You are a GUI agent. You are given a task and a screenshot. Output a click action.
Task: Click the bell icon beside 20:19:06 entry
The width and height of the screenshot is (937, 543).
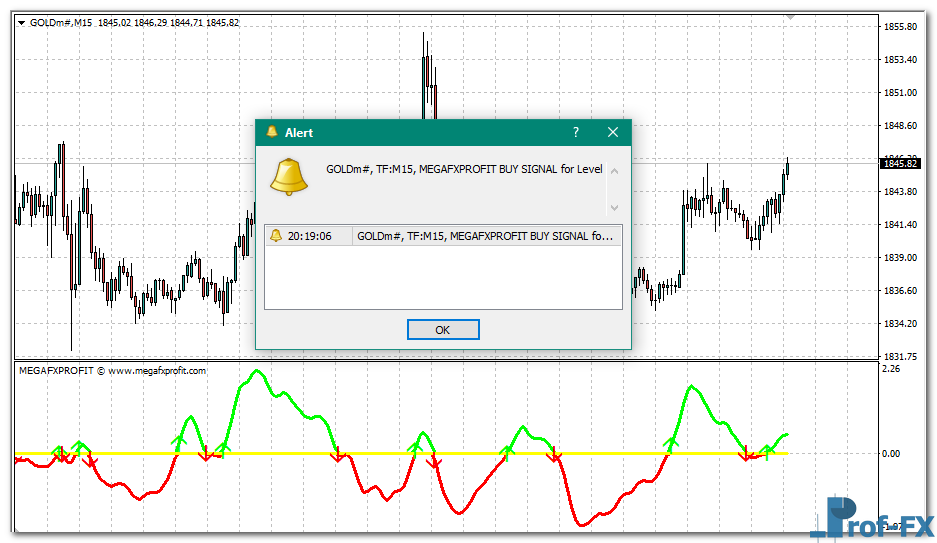276,236
